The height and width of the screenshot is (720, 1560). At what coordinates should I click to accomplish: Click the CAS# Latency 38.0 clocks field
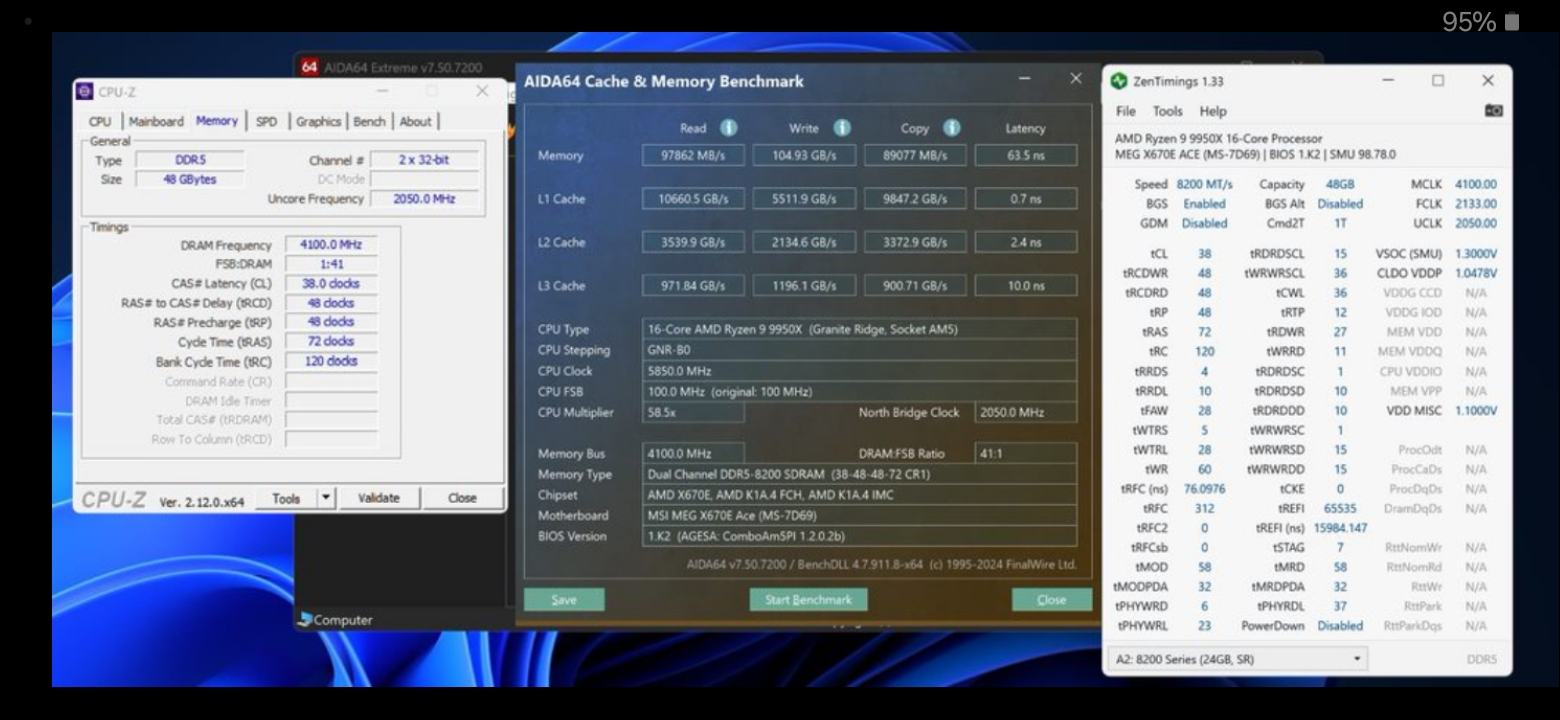(331, 284)
